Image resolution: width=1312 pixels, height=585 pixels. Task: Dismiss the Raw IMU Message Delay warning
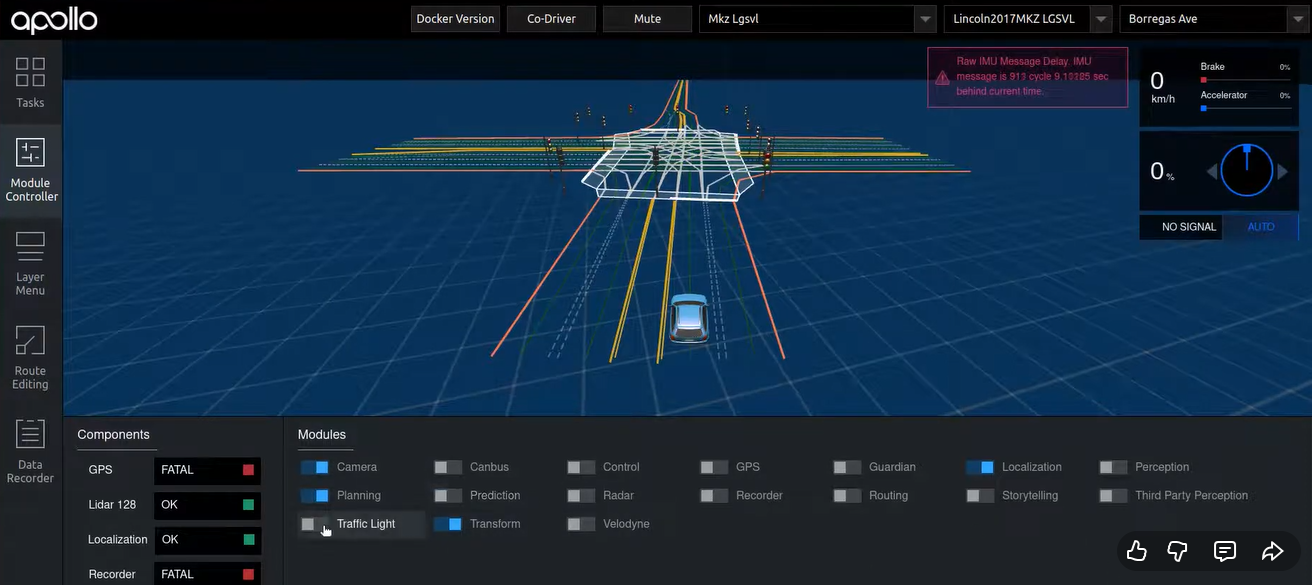click(1027, 77)
